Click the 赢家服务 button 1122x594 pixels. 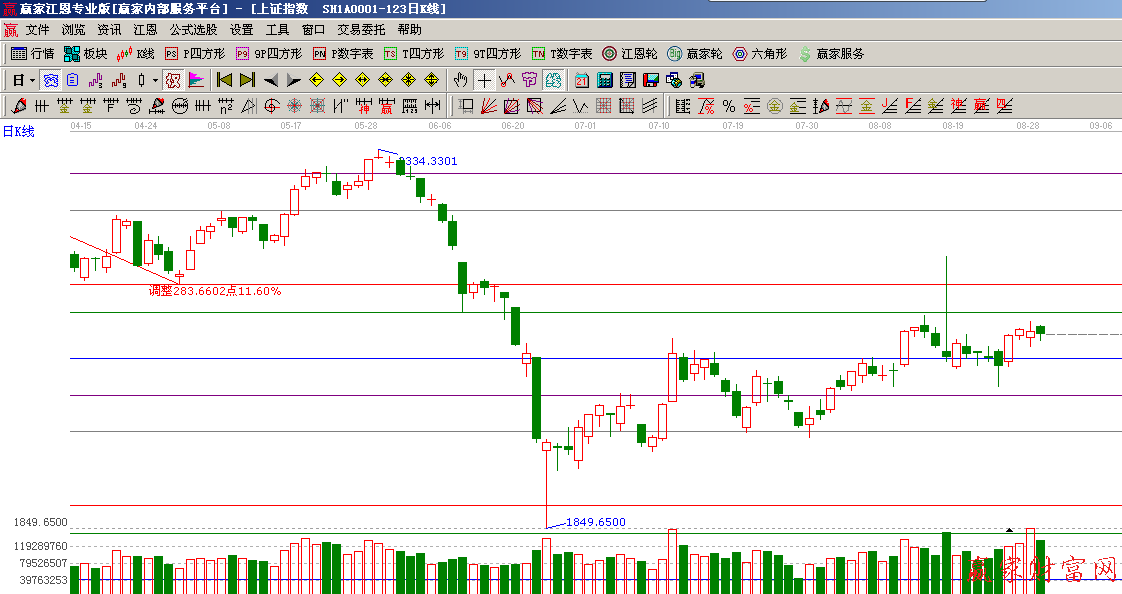point(830,54)
